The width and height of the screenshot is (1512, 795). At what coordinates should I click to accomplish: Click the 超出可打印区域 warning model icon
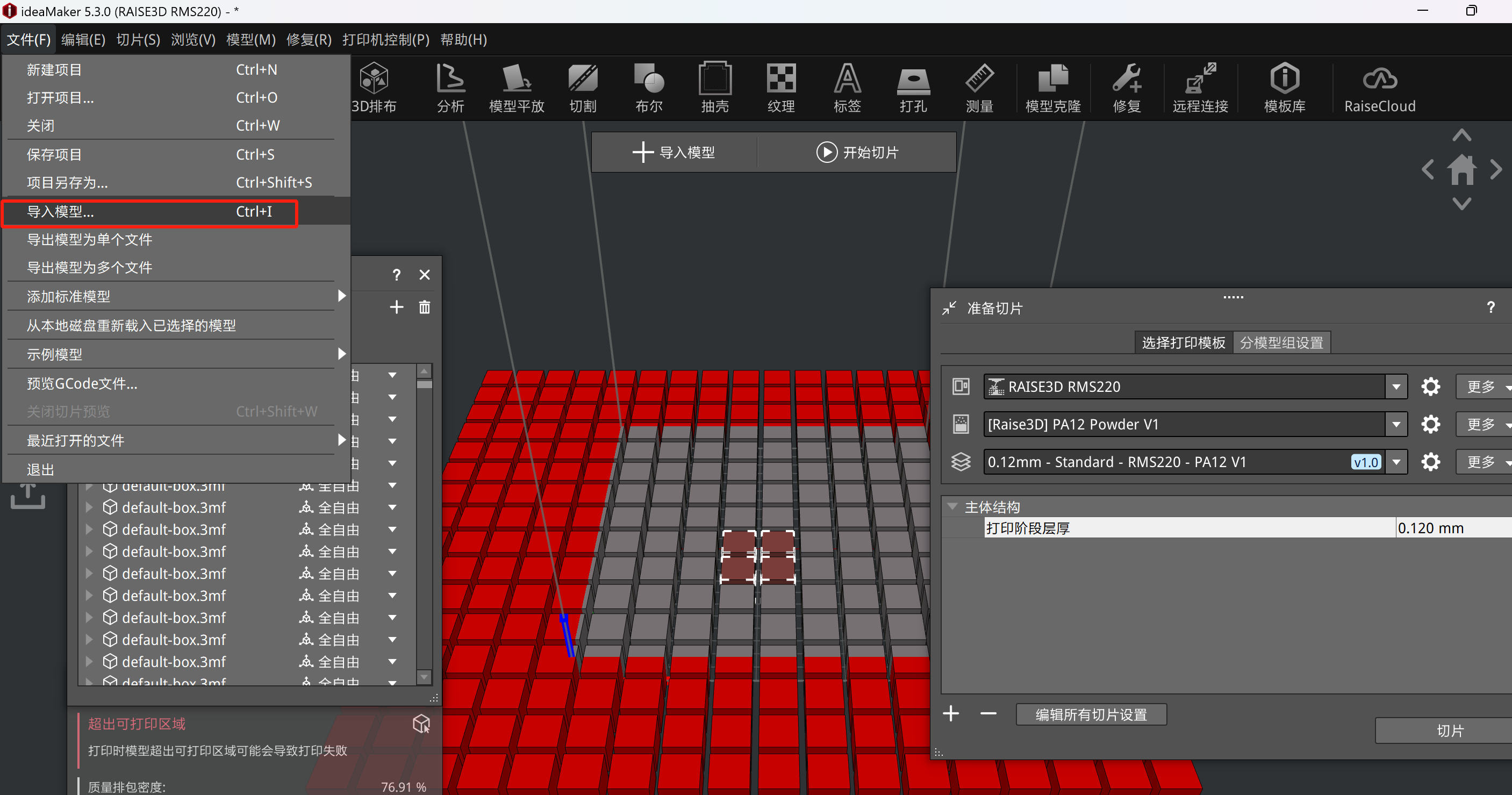coord(421,724)
